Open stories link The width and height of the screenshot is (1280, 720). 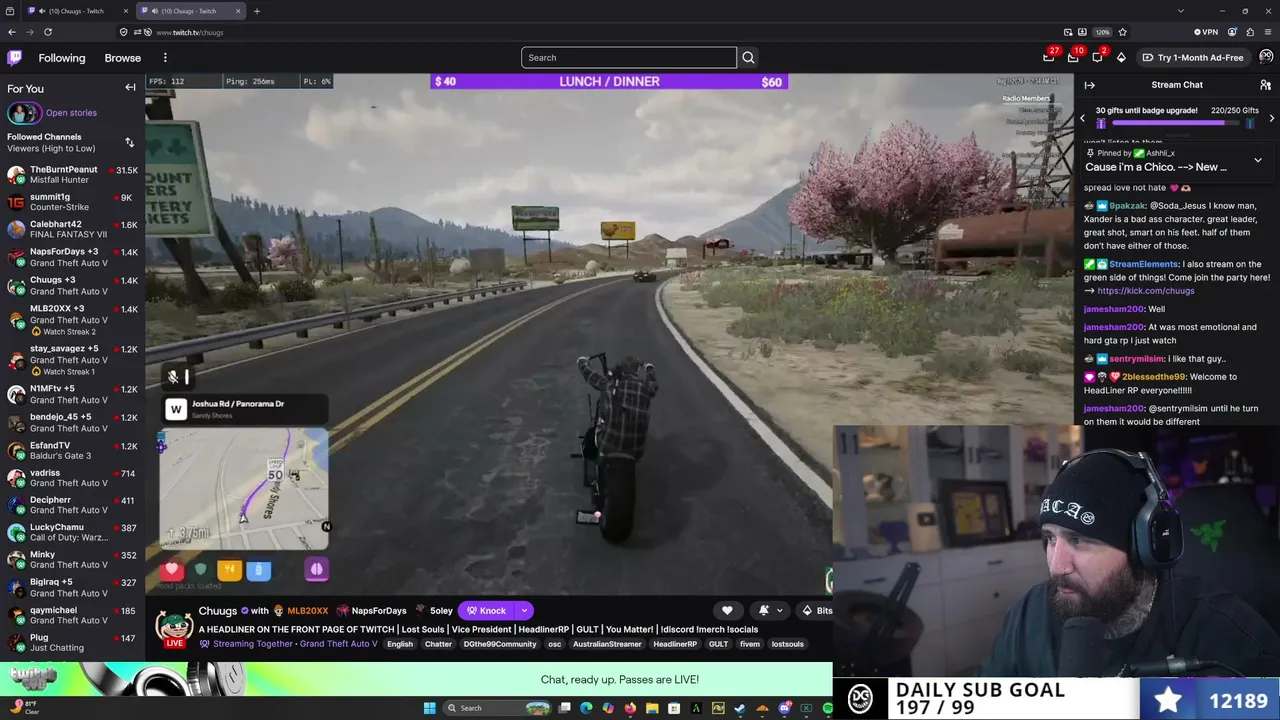[71, 113]
